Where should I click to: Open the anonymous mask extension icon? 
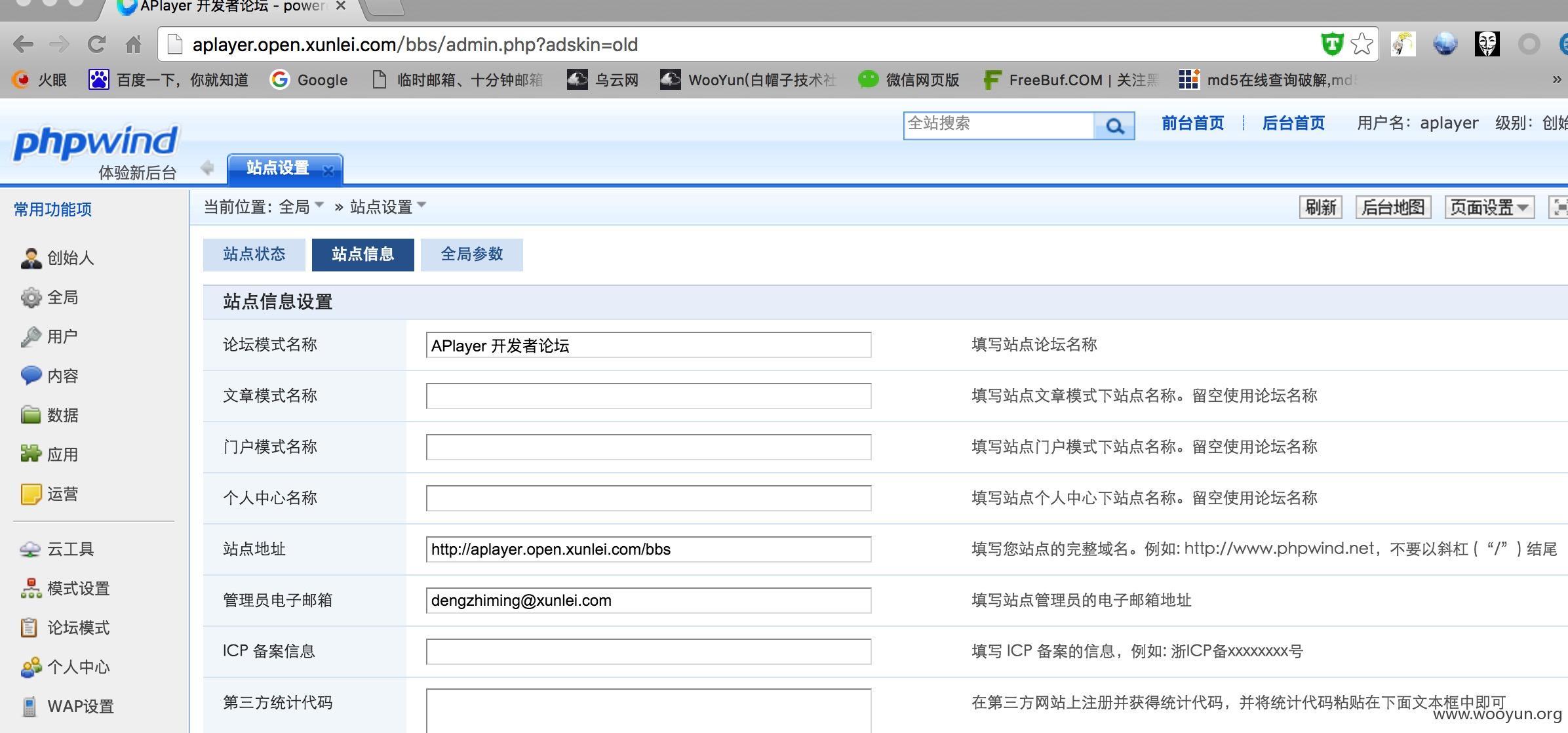click(1487, 44)
